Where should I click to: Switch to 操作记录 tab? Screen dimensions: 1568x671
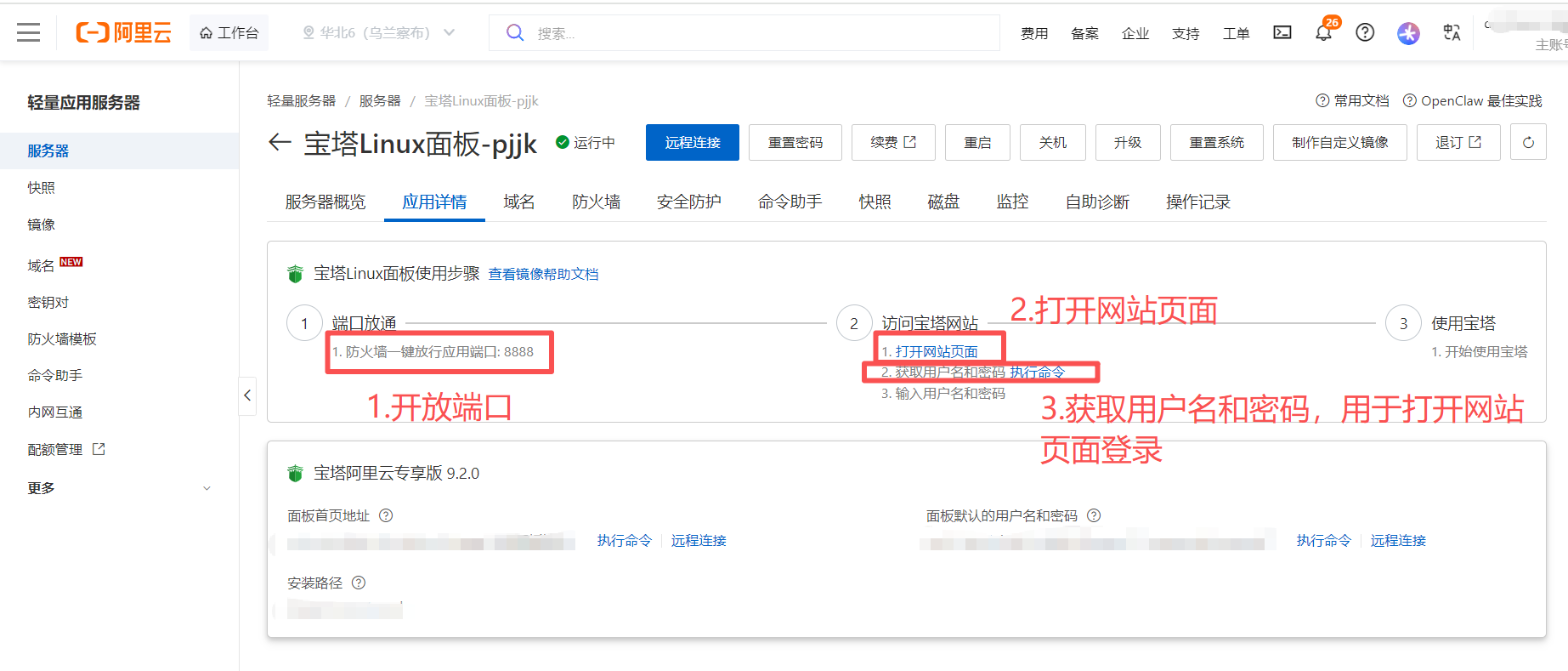[x=1198, y=202]
